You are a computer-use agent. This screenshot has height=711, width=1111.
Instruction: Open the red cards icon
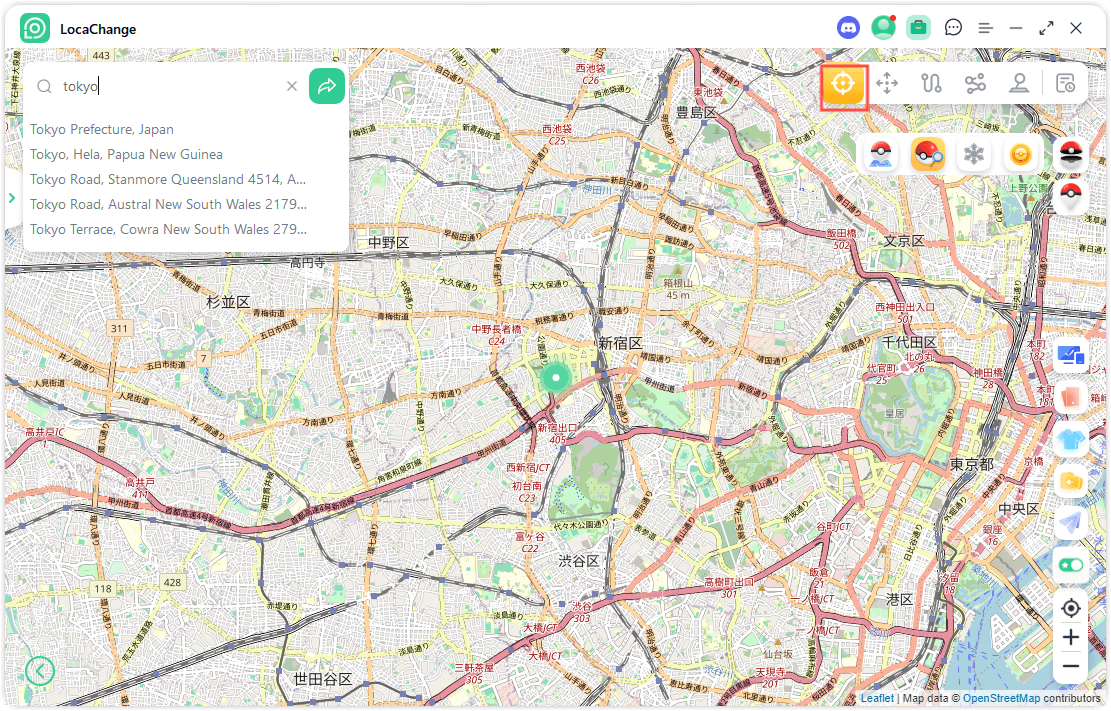[x=1070, y=397]
